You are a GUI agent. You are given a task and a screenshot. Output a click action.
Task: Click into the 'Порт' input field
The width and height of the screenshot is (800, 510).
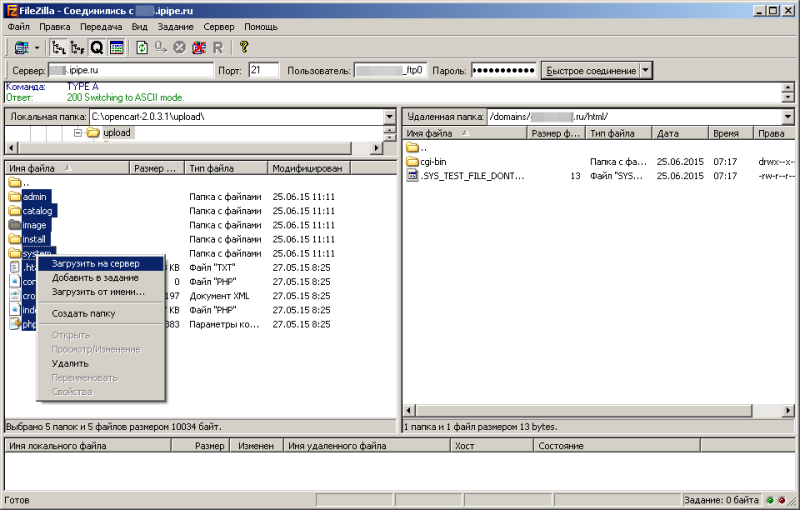[x=263, y=71]
